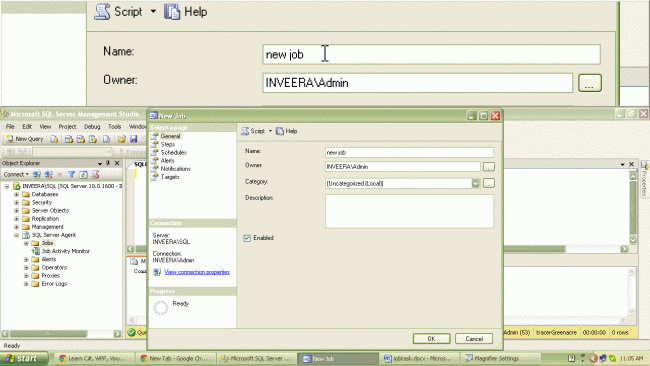Click OK in the New Job dialog
650x366 pixels.
[x=431, y=339]
